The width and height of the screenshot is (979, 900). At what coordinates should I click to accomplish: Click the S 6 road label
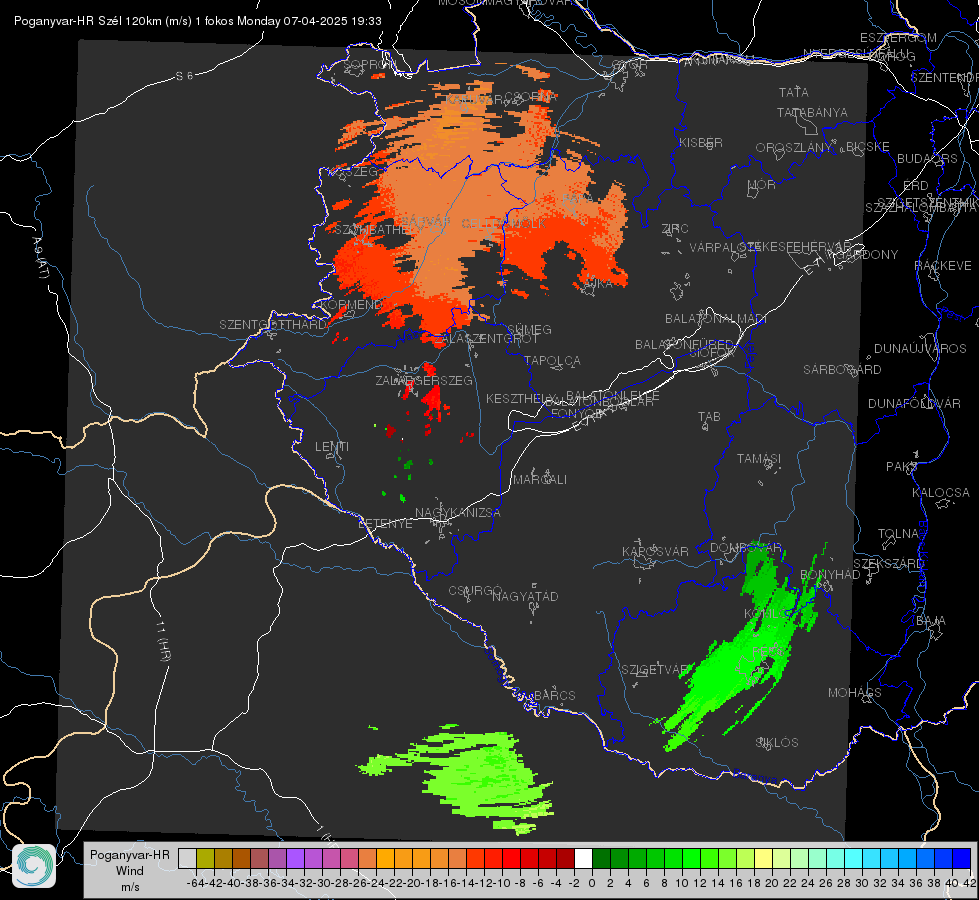184,76
